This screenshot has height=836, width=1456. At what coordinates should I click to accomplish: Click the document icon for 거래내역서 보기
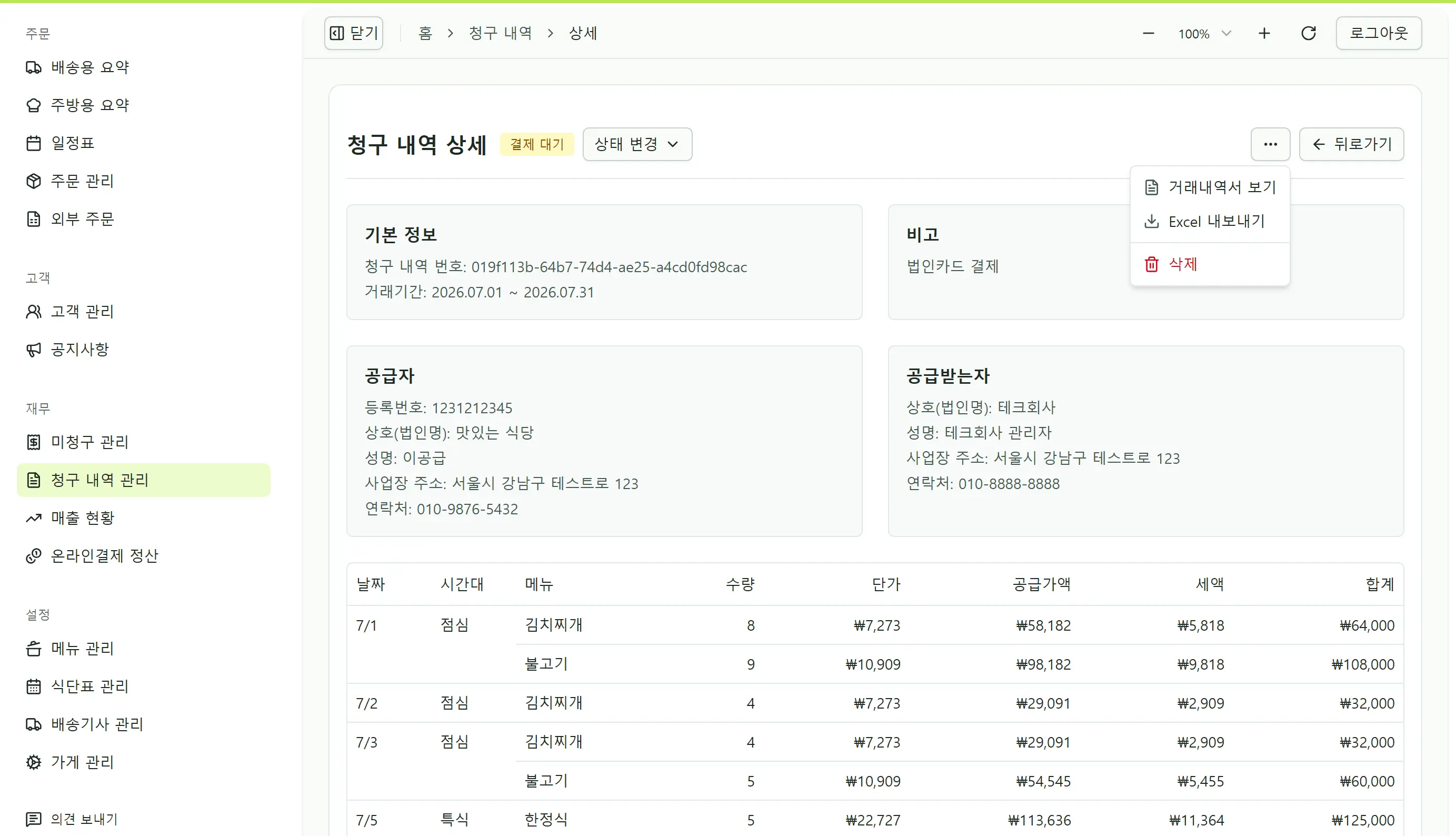coord(1152,187)
